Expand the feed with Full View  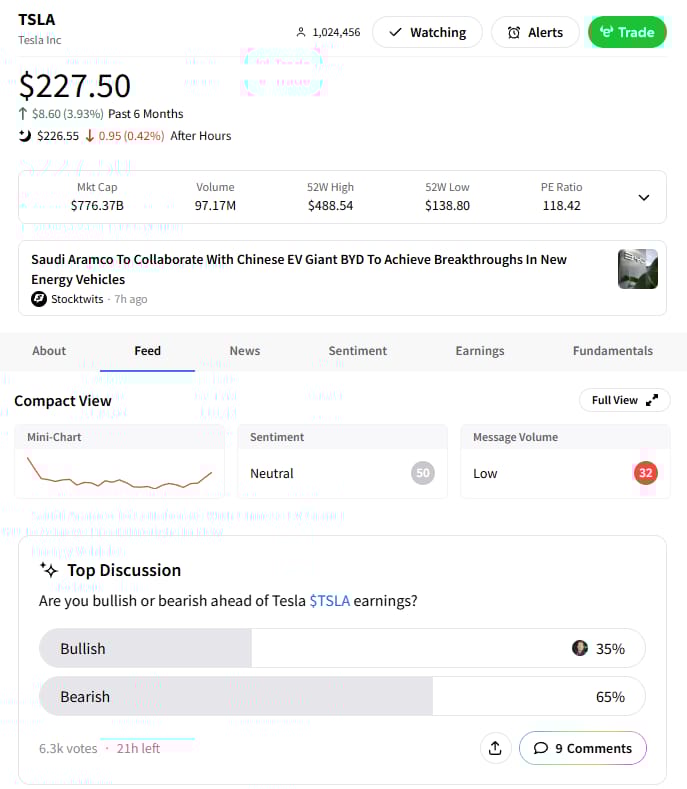[x=624, y=400]
